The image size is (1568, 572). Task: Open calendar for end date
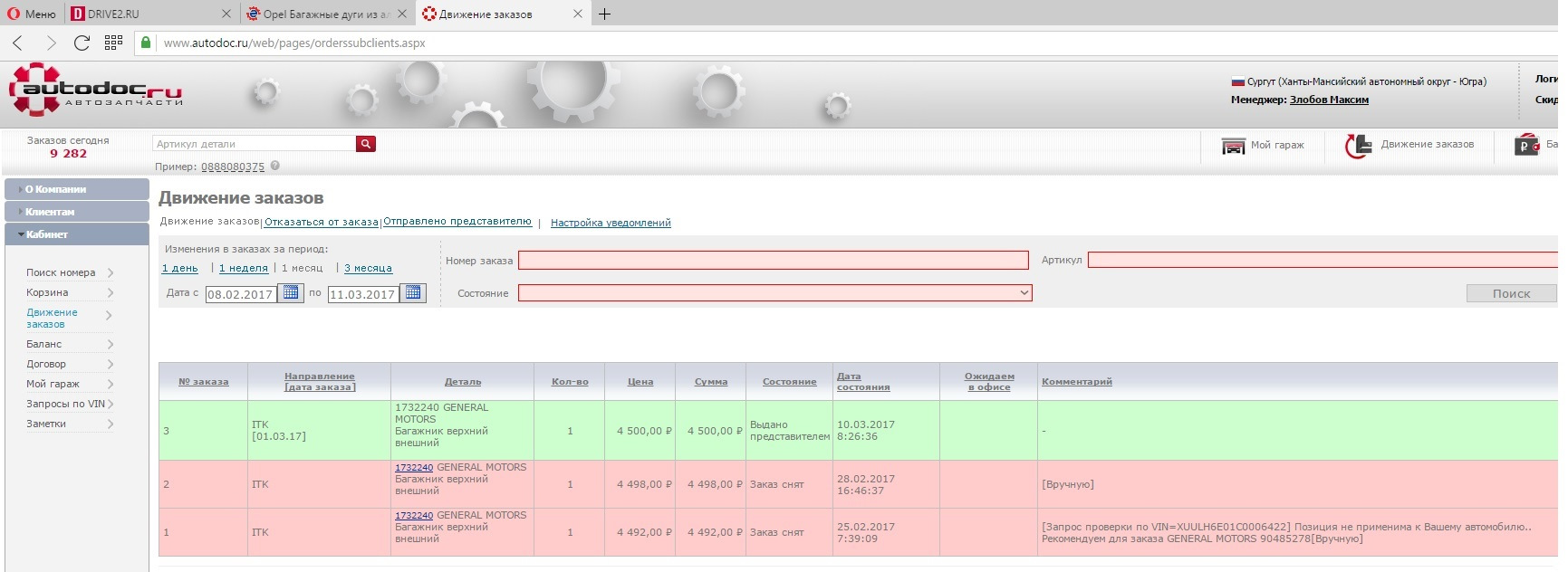pyautogui.click(x=413, y=292)
